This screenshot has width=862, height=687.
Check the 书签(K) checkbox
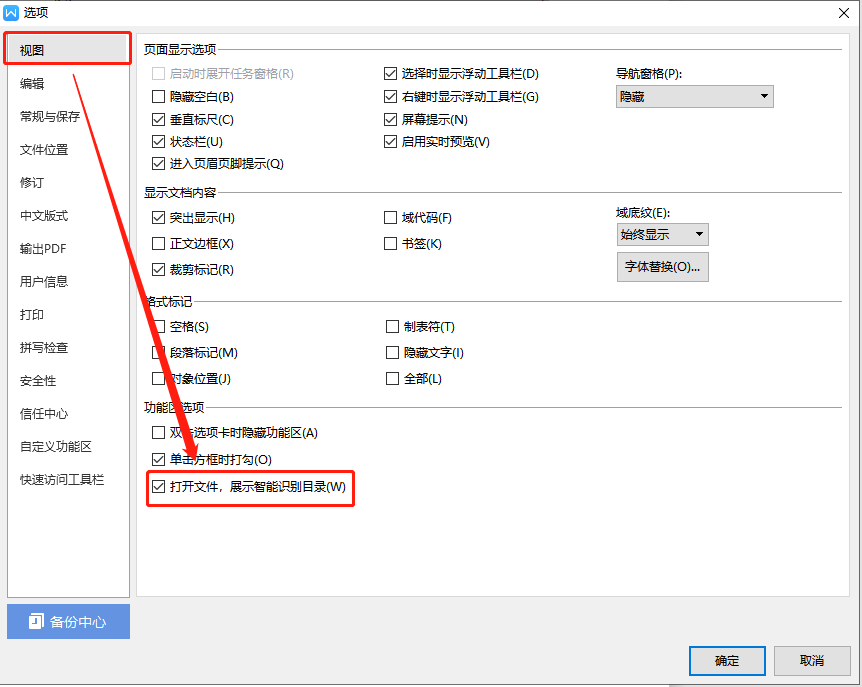pyautogui.click(x=390, y=243)
